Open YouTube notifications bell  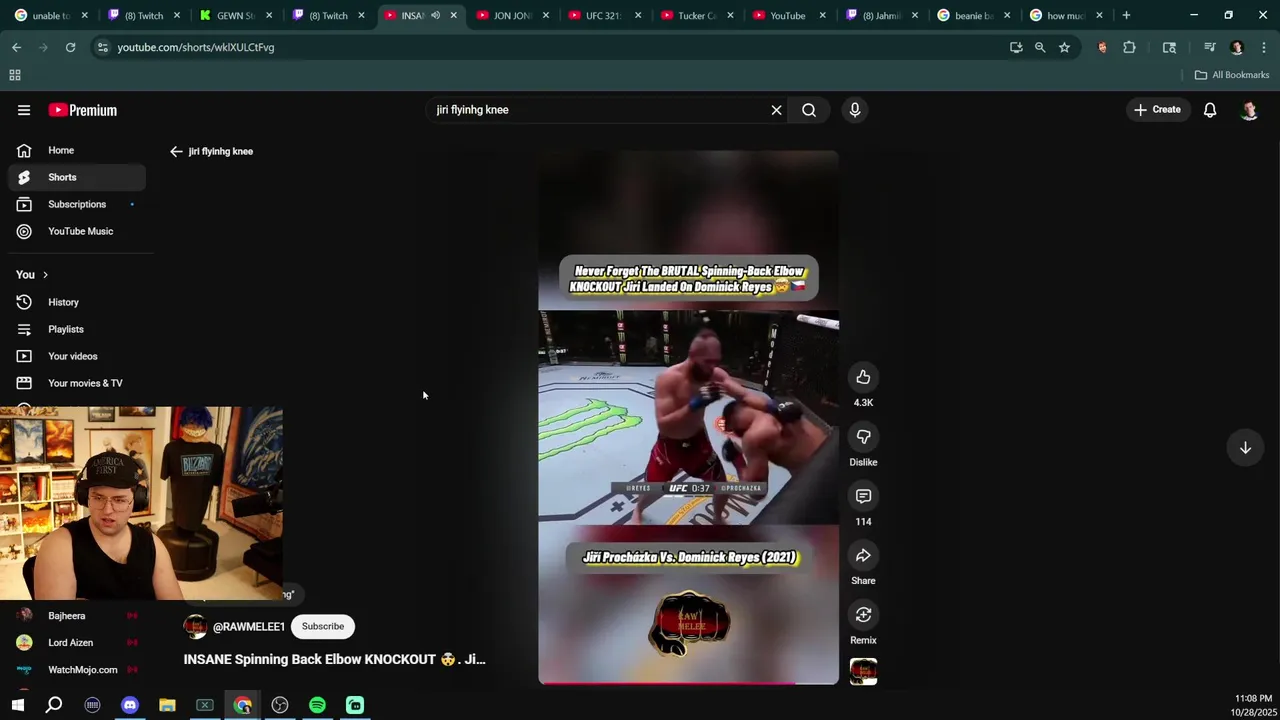pos(1210,110)
